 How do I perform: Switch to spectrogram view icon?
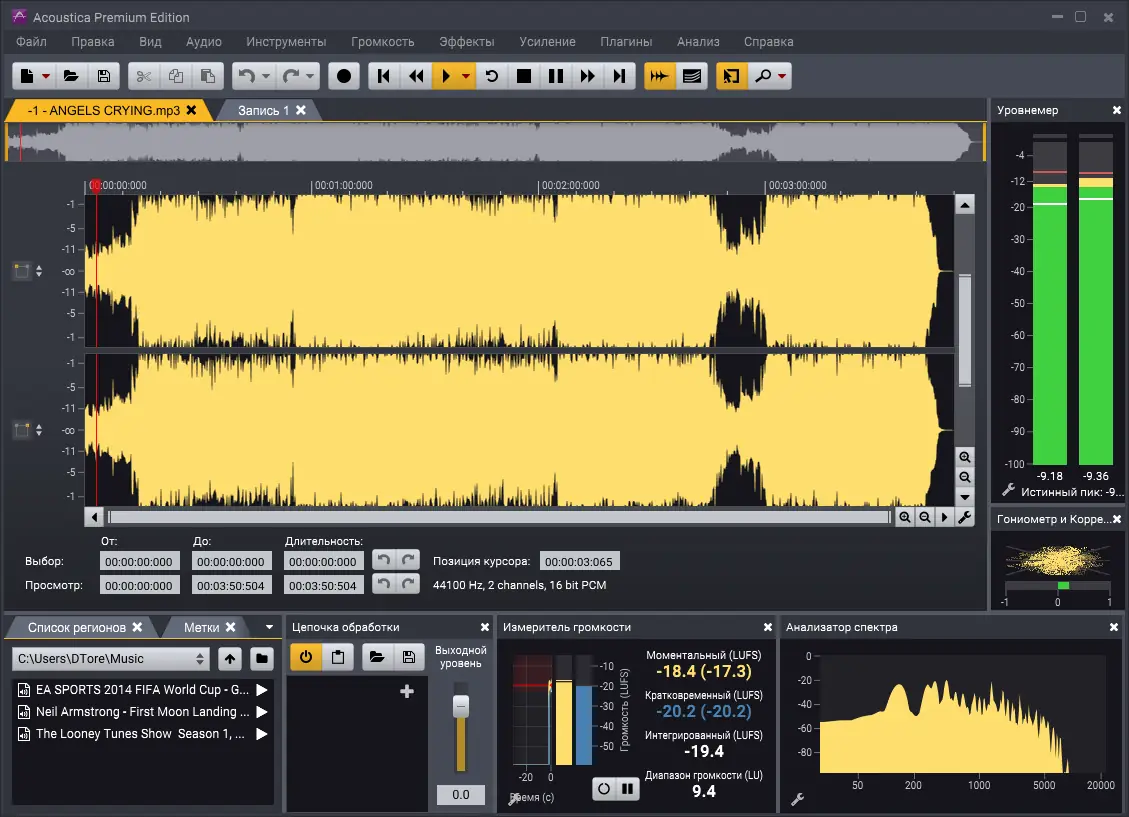point(691,76)
